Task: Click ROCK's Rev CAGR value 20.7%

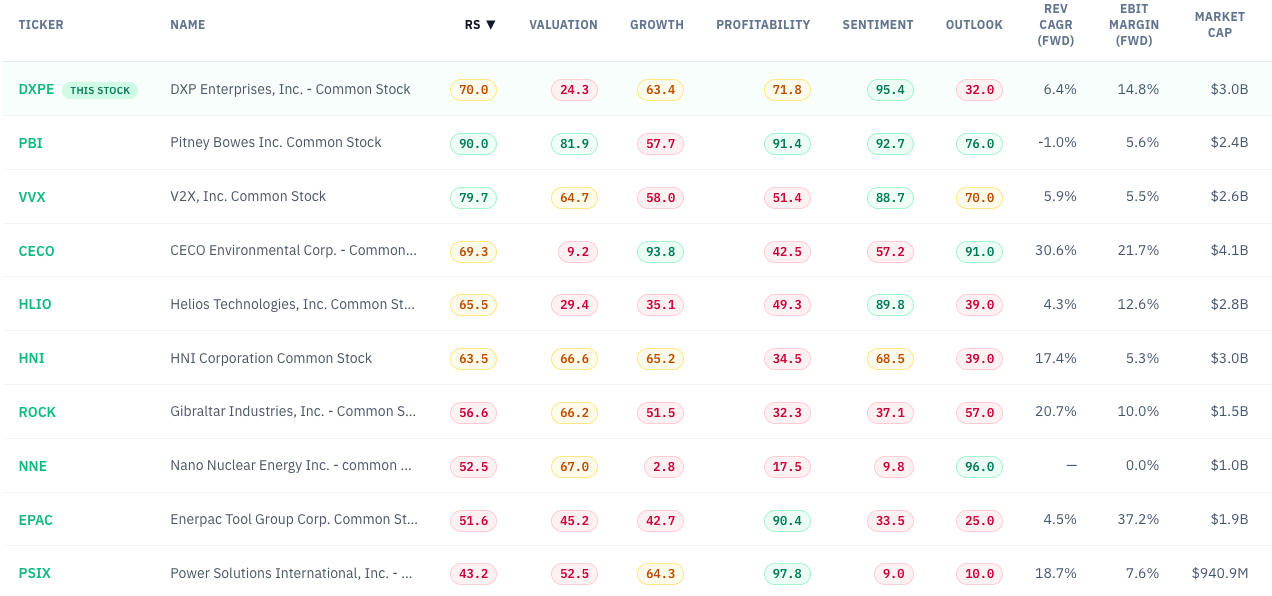Action: (1056, 413)
